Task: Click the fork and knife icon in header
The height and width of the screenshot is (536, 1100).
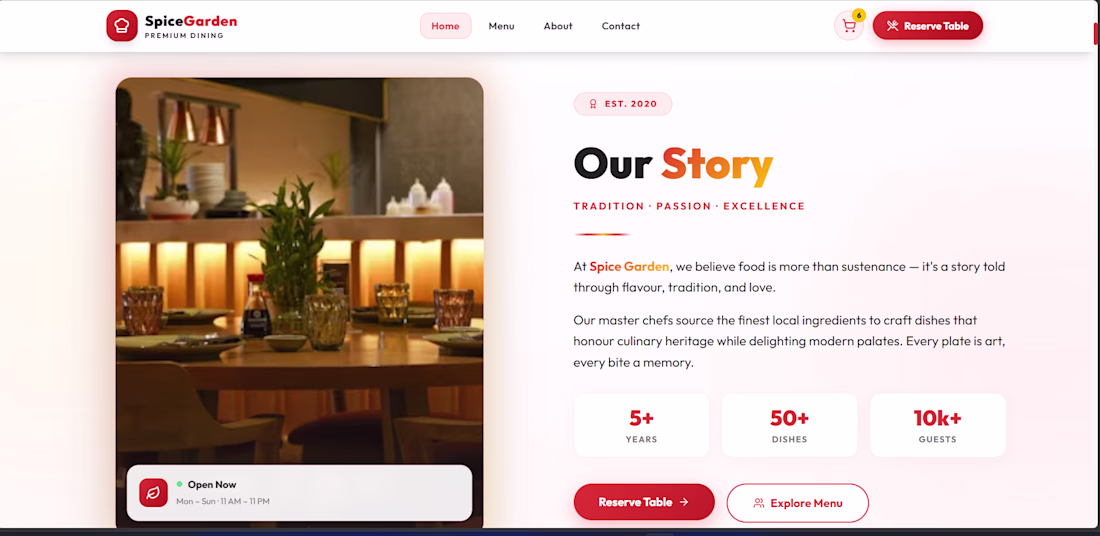Action: [x=892, y=26]
